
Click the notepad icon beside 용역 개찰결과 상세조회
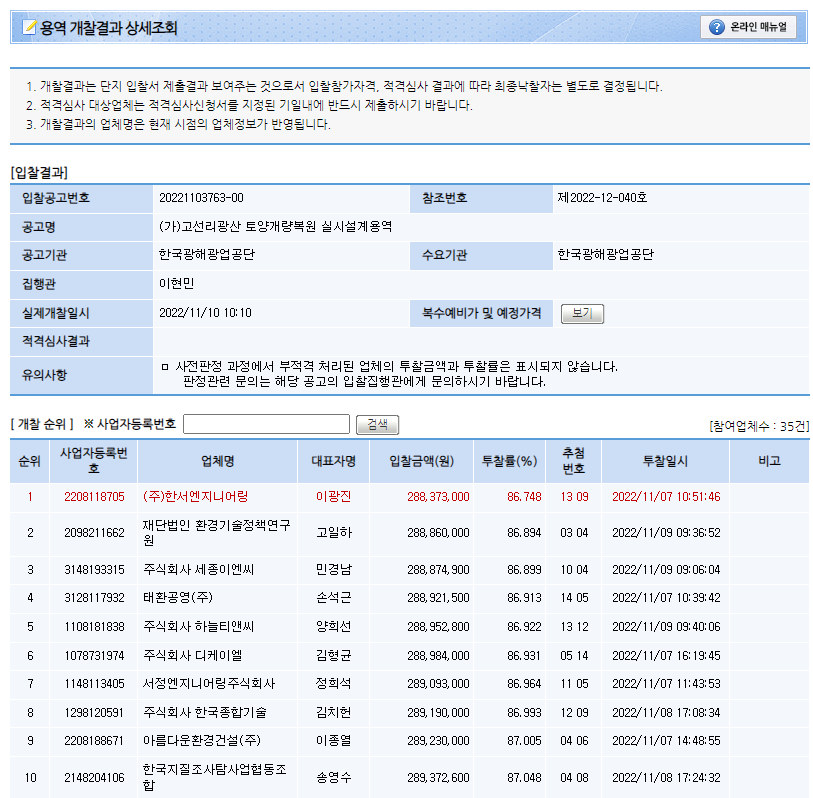tap(30, 27)
